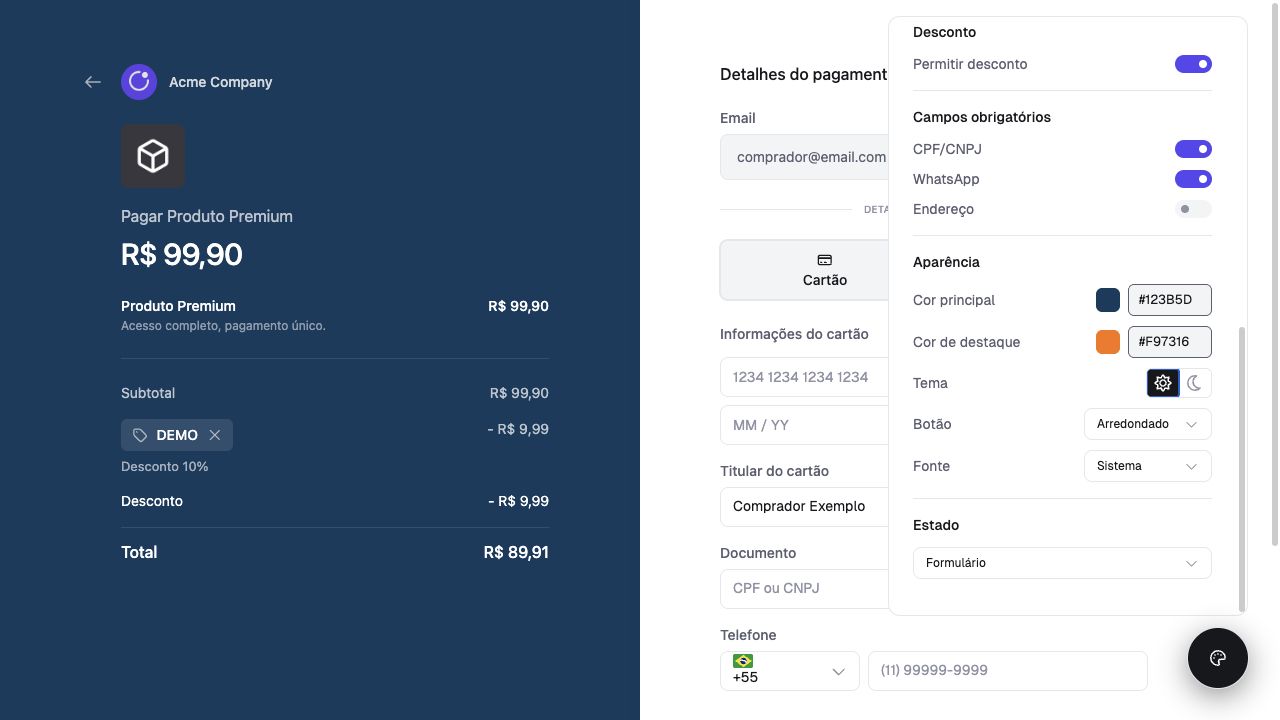
Task: Select the Cartão payment tab
Action: point(804,270)
